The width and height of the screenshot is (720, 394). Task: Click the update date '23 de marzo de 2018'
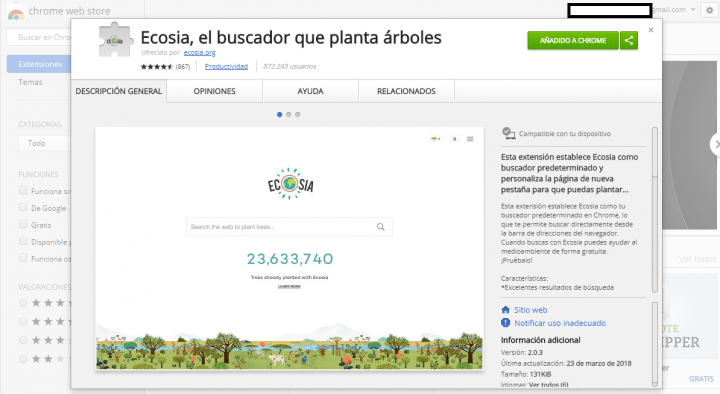pyautogui.click(x=599, y=363)
